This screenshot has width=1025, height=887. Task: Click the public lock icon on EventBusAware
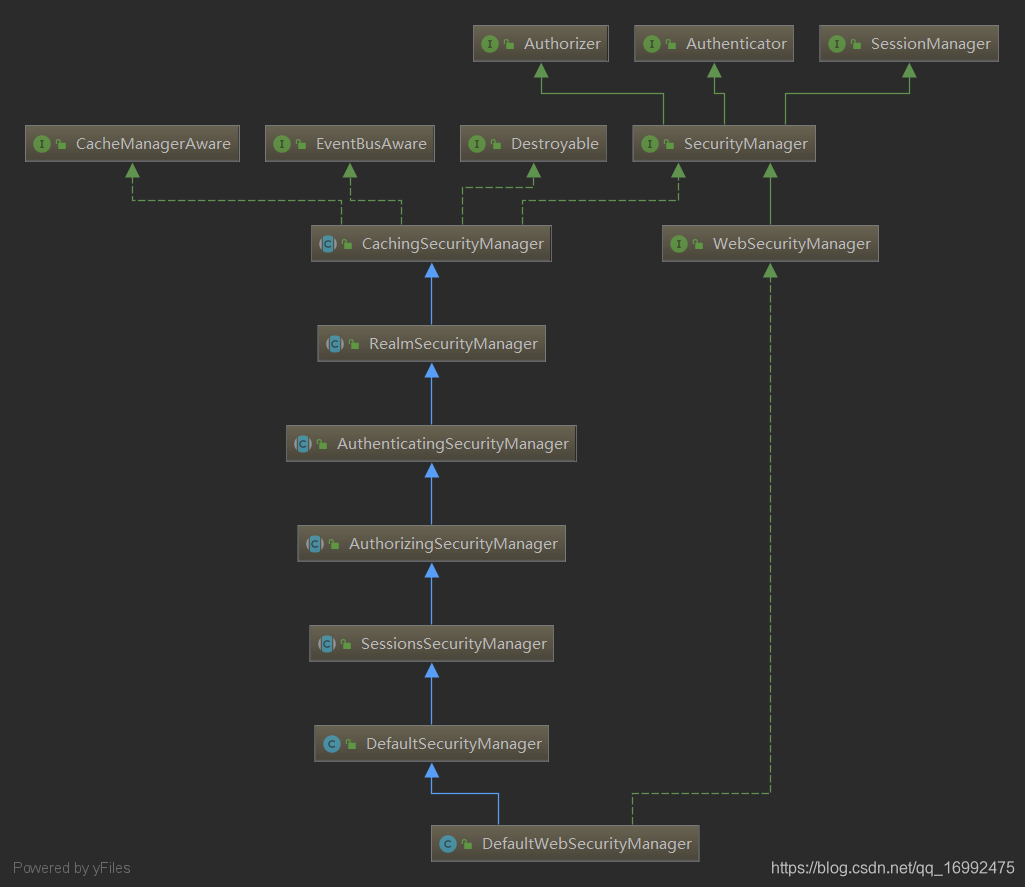(x=301, y=144)
